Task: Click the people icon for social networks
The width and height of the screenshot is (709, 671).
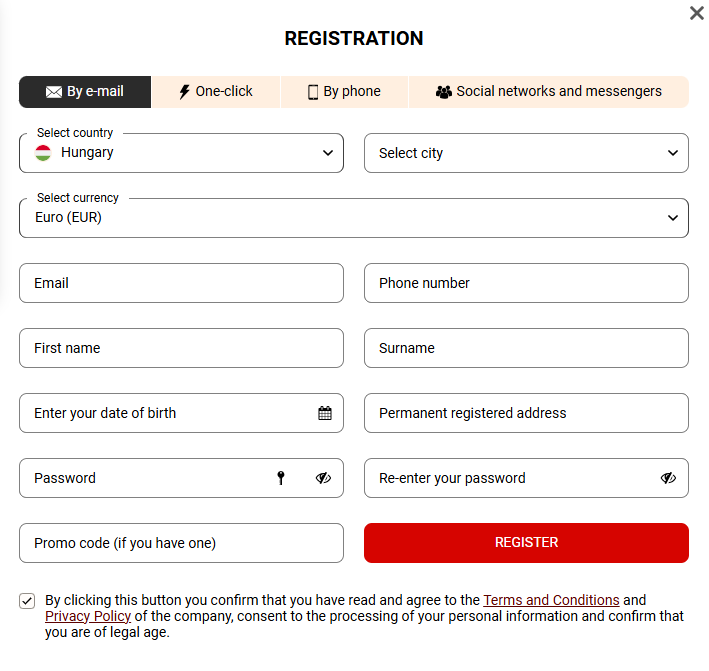Action: (444, 92)
